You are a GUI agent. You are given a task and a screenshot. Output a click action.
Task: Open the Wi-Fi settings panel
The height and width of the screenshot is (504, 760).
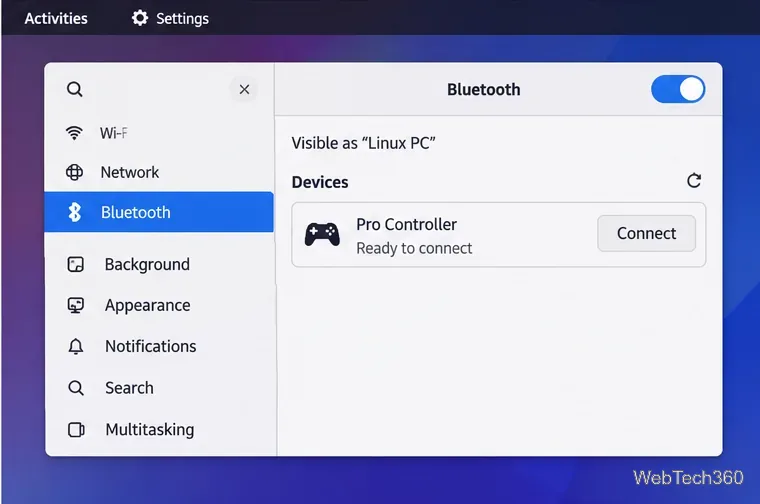159,132
